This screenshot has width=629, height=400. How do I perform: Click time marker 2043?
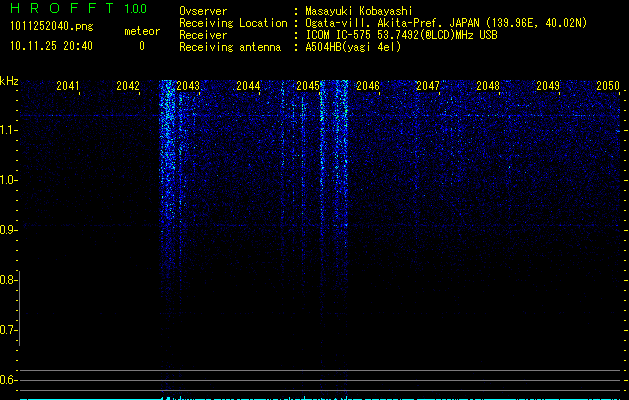coord(188,86)
